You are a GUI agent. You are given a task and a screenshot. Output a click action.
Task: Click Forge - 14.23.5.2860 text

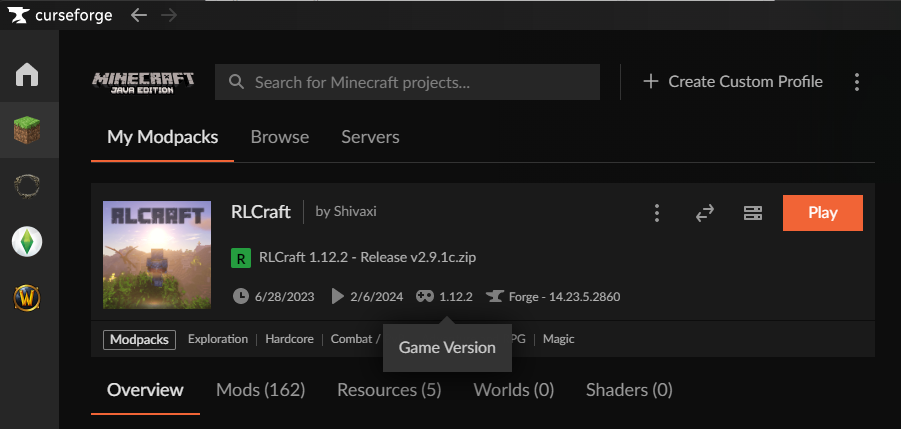click(564, 297)
